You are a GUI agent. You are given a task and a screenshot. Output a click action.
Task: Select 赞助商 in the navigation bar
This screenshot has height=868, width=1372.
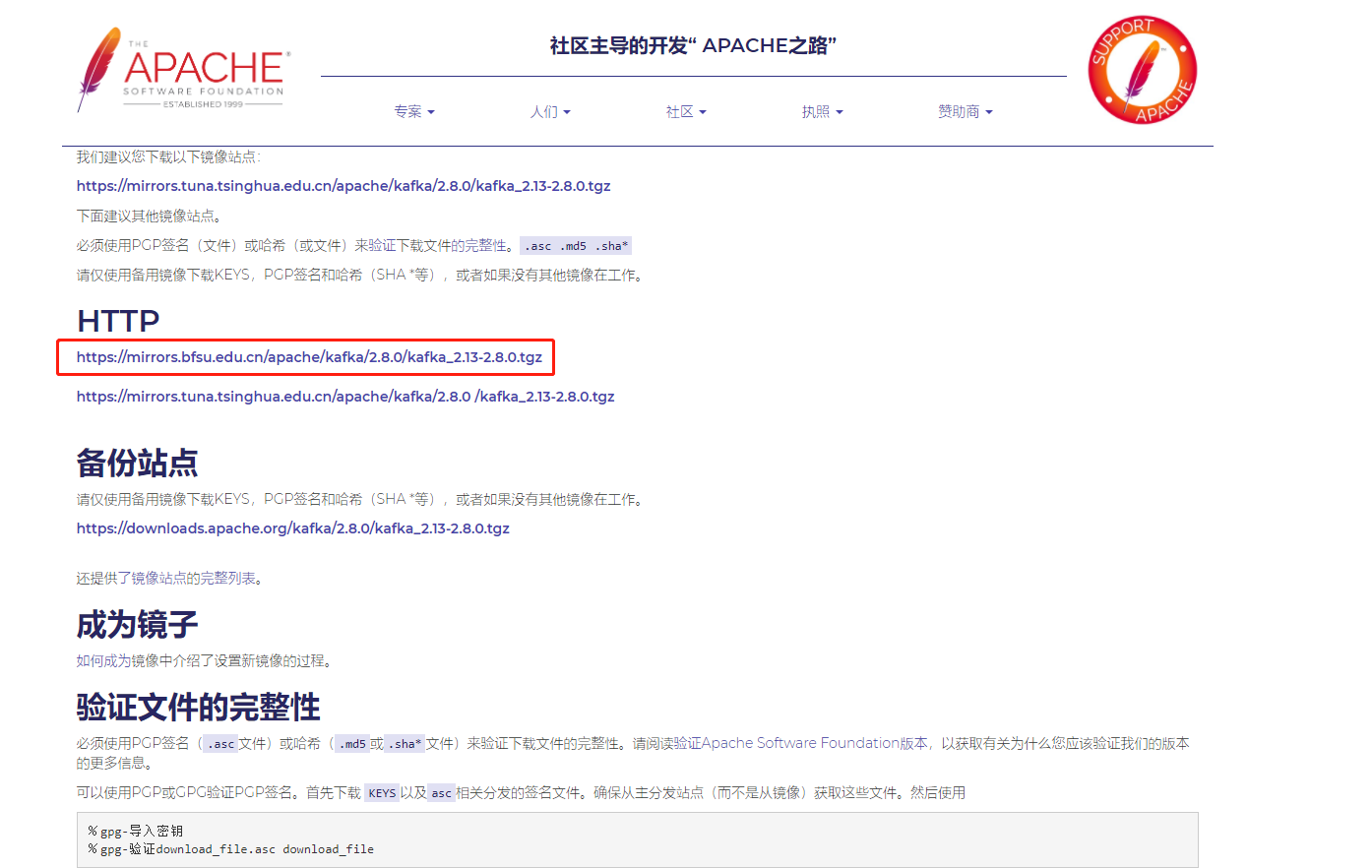[x=966, y=111]
